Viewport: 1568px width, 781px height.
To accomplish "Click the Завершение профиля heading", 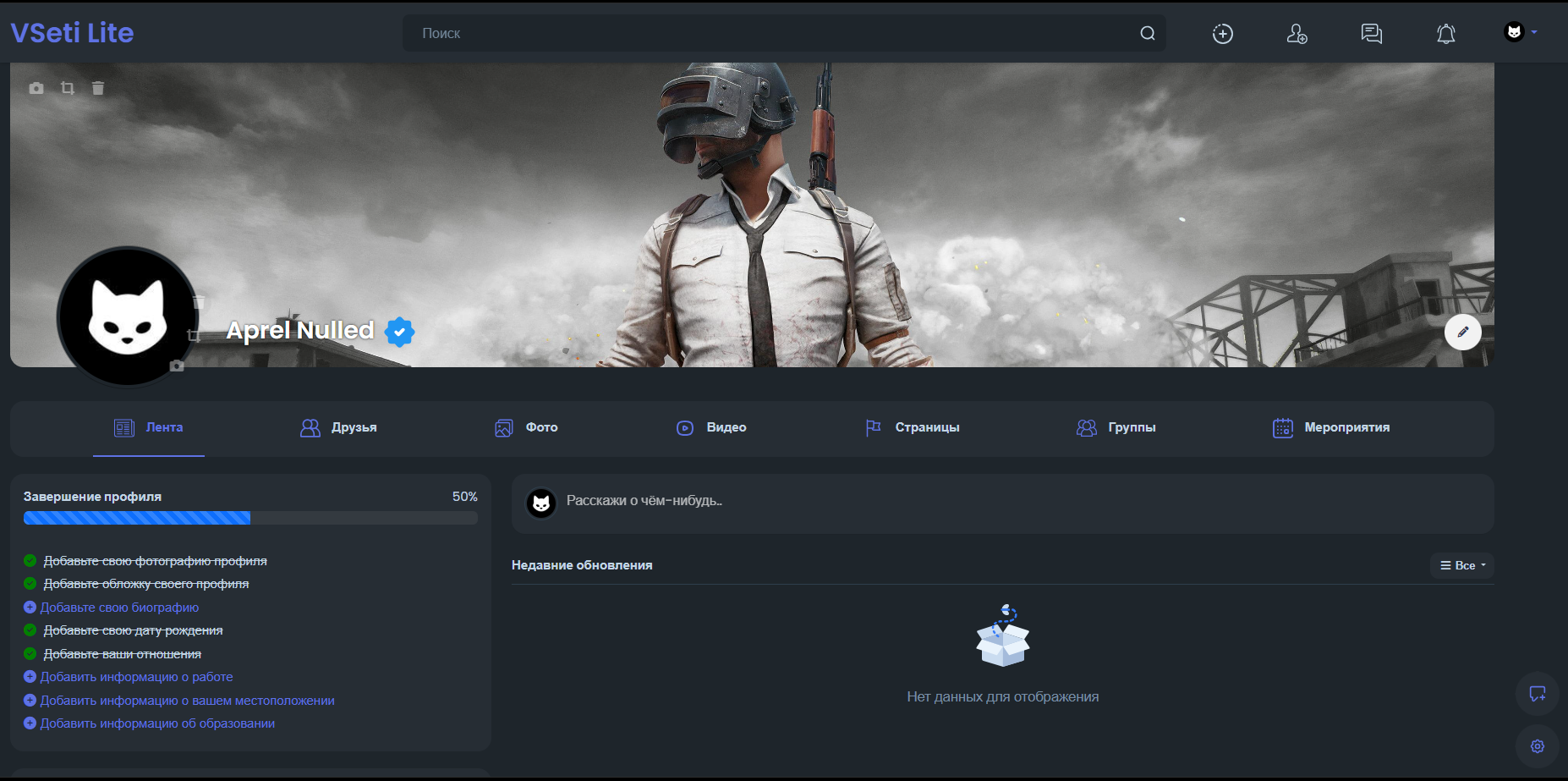I will pos(92,497).
